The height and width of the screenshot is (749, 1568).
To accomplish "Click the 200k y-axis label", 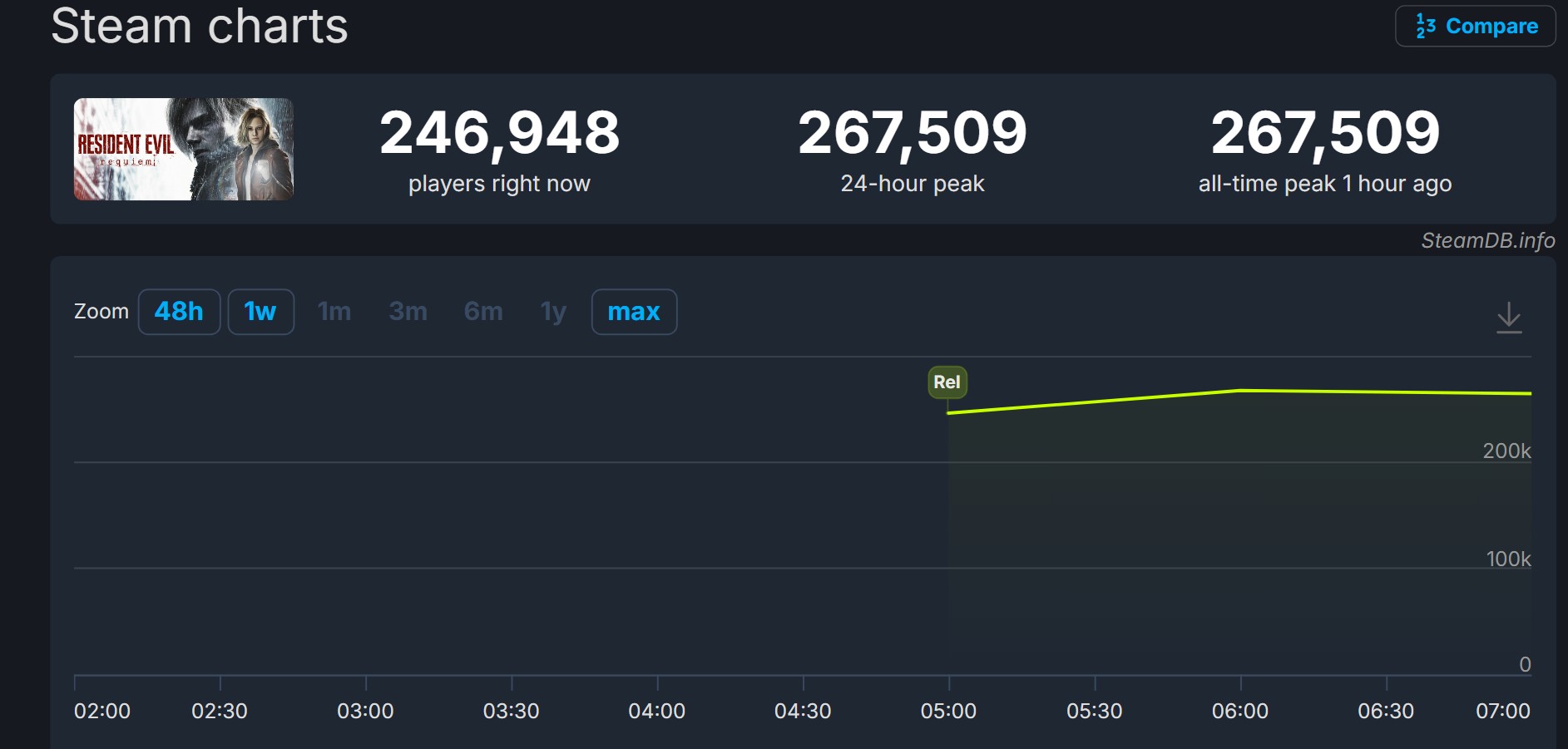I will pos(1506,451).
